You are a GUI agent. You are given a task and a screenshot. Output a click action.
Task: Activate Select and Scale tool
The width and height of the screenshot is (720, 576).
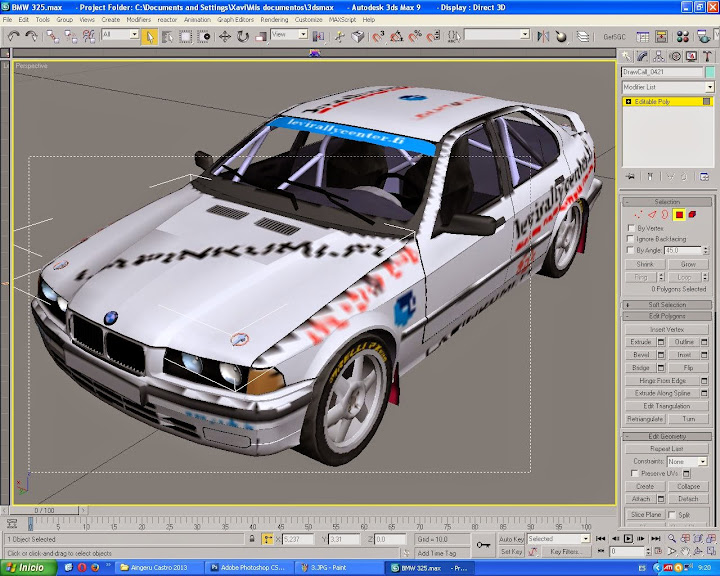click(x=260, y=36)
